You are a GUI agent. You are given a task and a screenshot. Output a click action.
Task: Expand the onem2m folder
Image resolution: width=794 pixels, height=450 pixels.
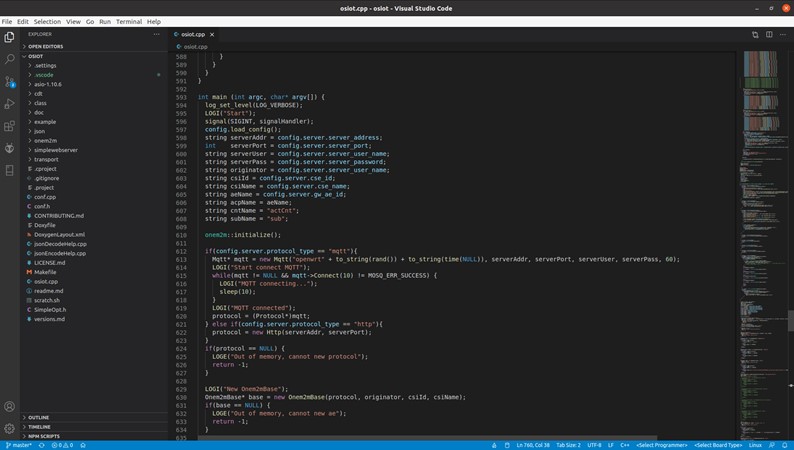point(94,141)
